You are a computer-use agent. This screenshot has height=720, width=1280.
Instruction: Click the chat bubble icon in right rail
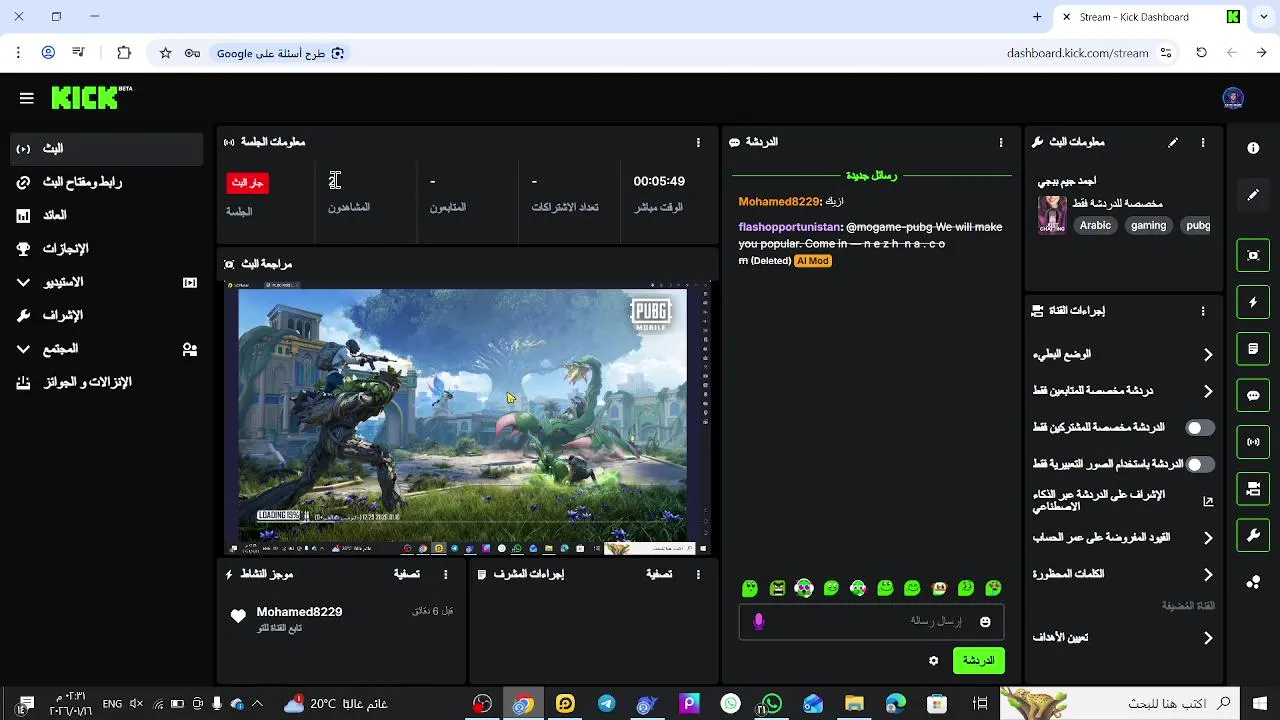coord(1253,396)
